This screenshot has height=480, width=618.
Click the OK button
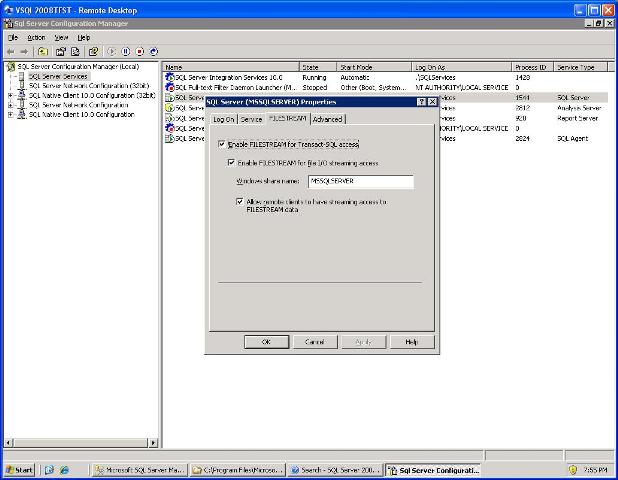266,342
